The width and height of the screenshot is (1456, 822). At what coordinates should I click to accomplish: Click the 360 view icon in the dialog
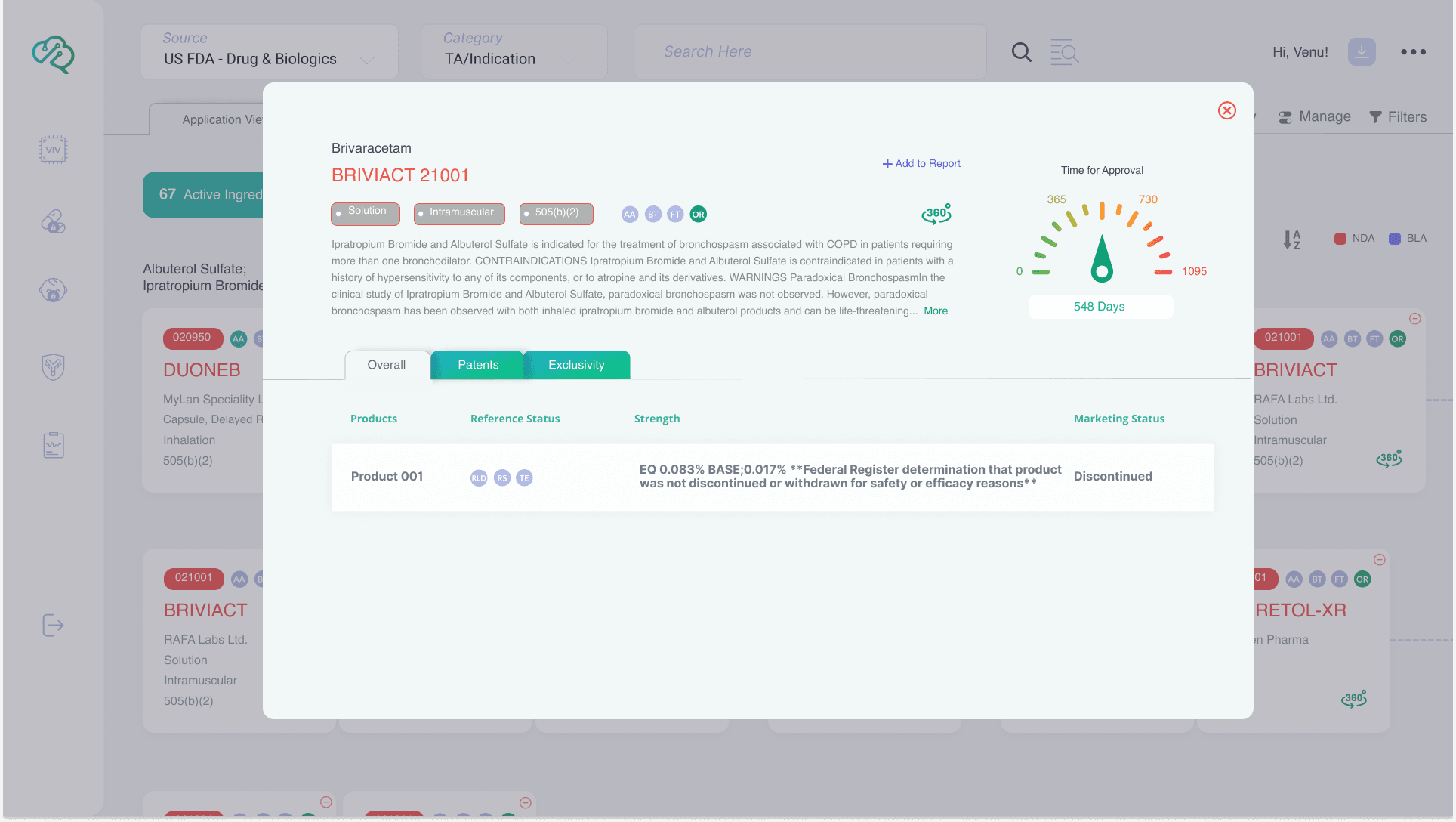936,214
